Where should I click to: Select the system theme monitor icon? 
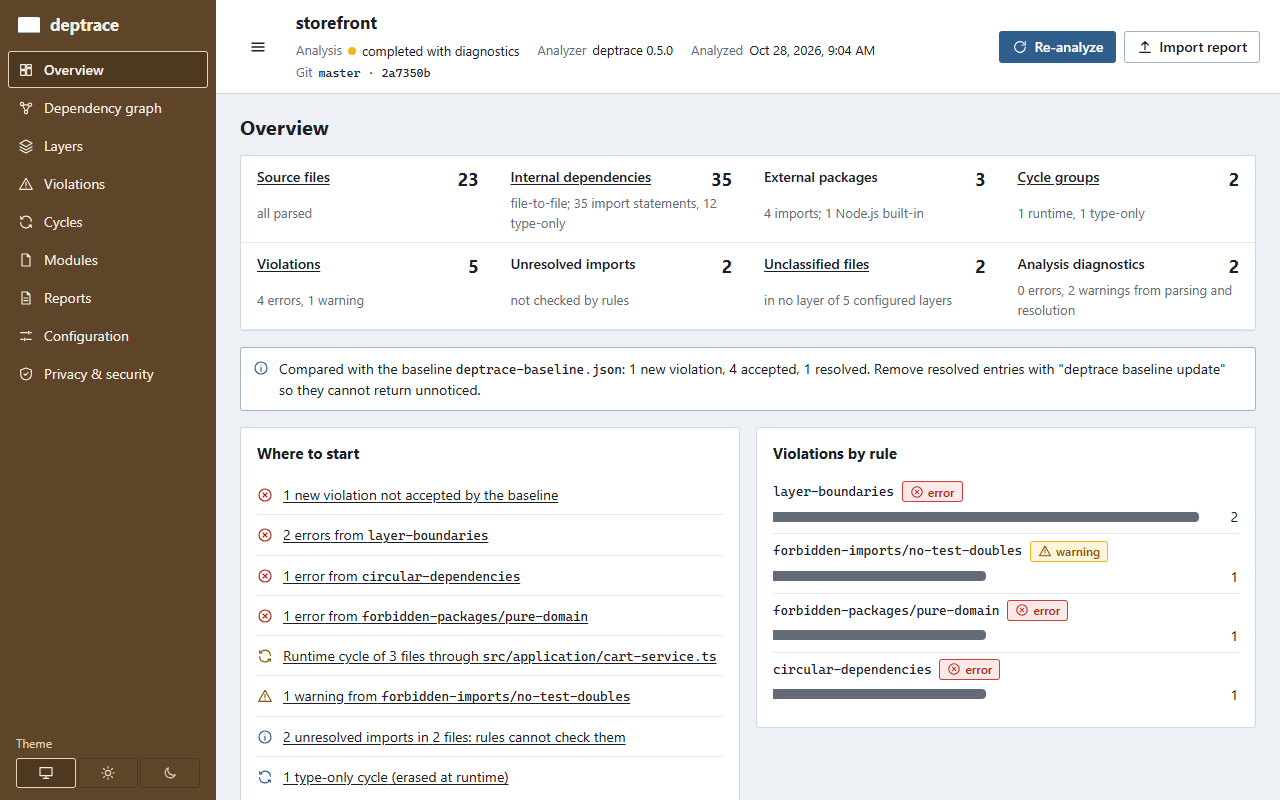point(46,773)
